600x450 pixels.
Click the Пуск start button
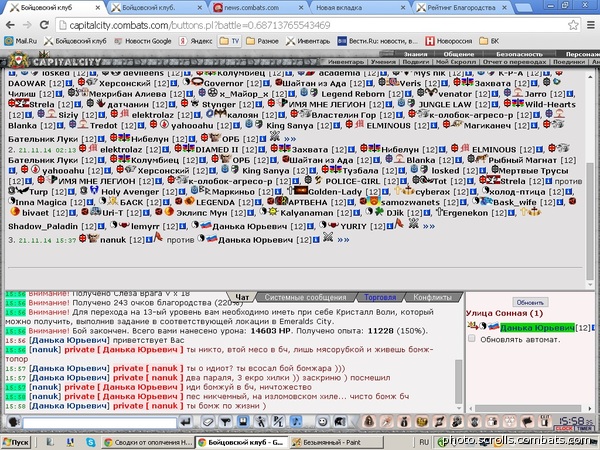(16, 442)
